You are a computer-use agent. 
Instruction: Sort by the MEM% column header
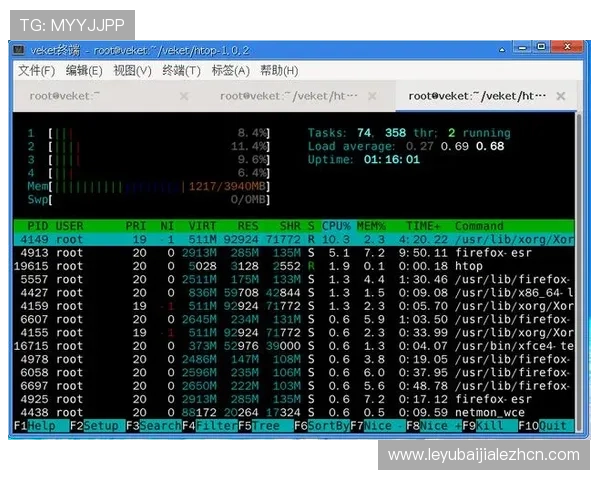[x=371, y=226]
